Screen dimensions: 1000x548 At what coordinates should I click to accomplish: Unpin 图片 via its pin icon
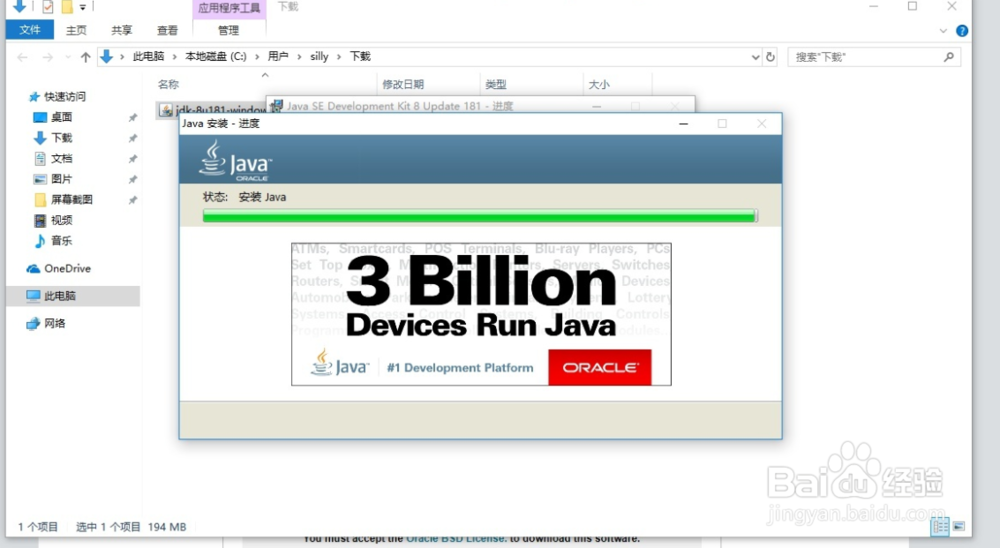pos(133,179)
